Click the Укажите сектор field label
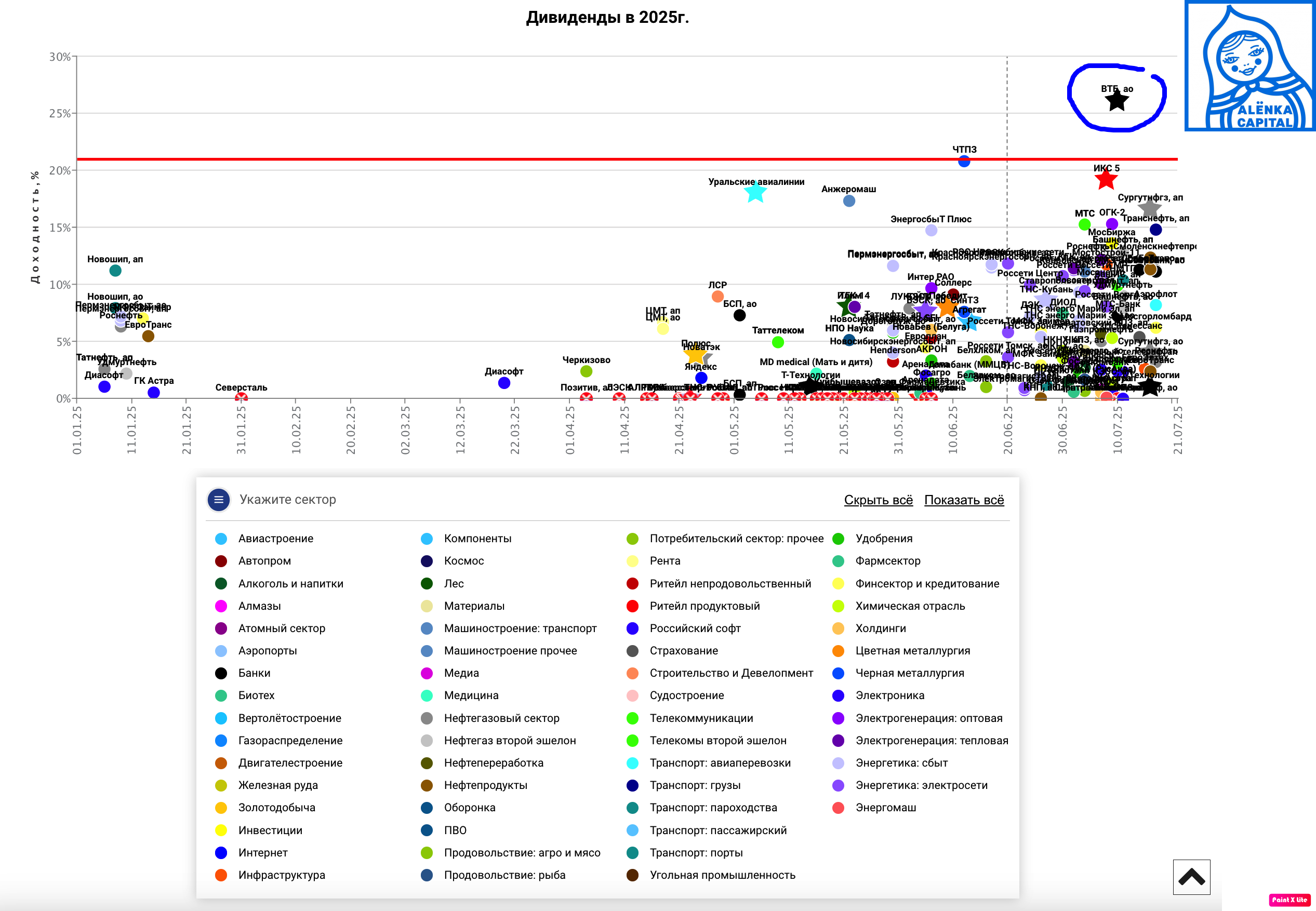 (288, 500)
